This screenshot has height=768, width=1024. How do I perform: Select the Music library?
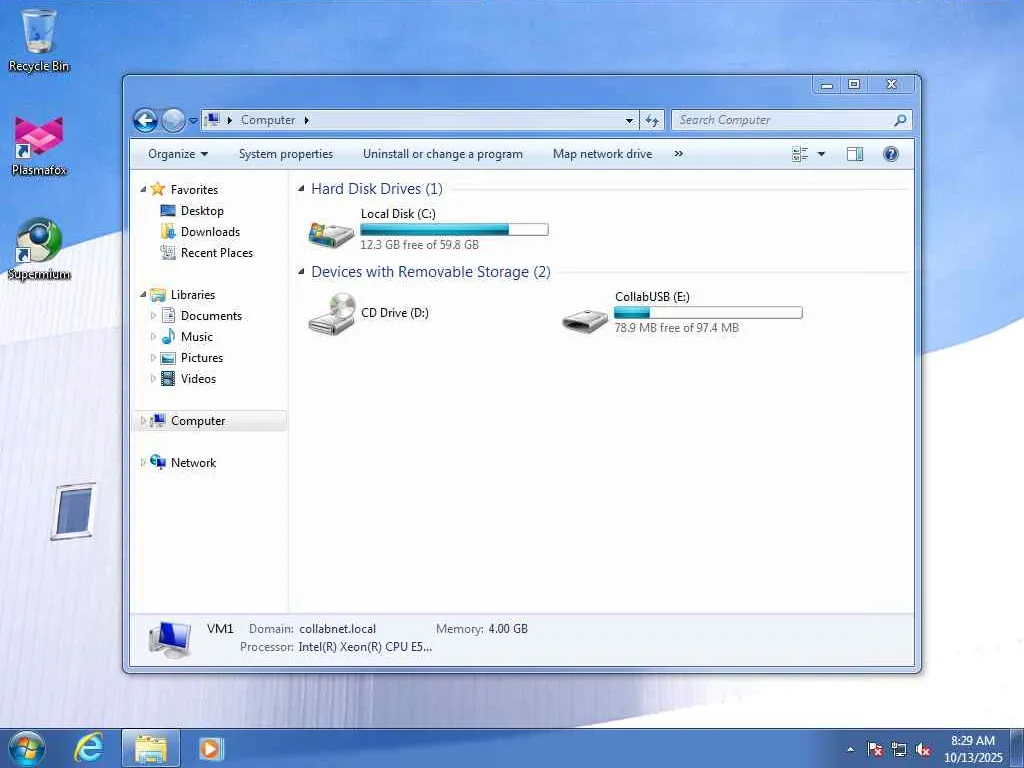[x=197, y=337]
